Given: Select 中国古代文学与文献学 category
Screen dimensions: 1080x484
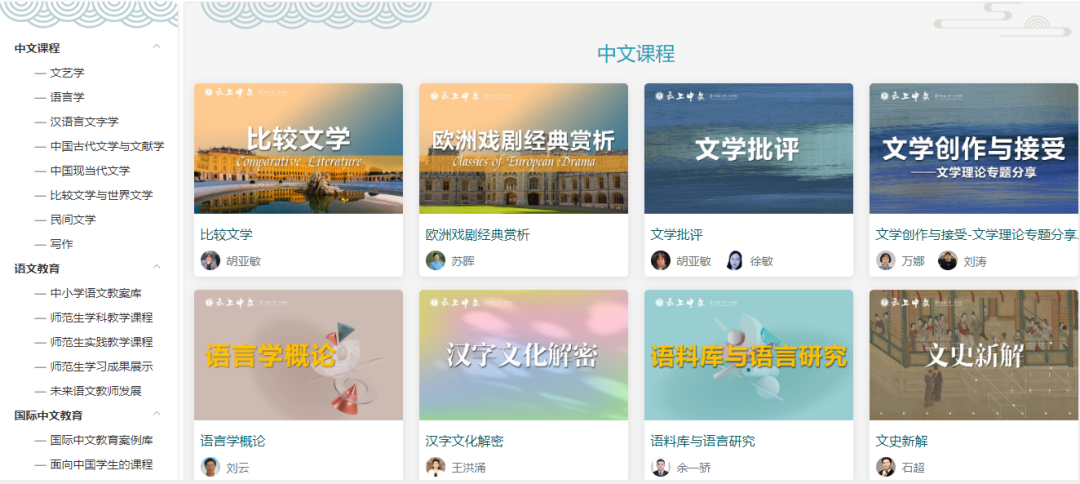Looking at the screenshot, I should (107, 146).
